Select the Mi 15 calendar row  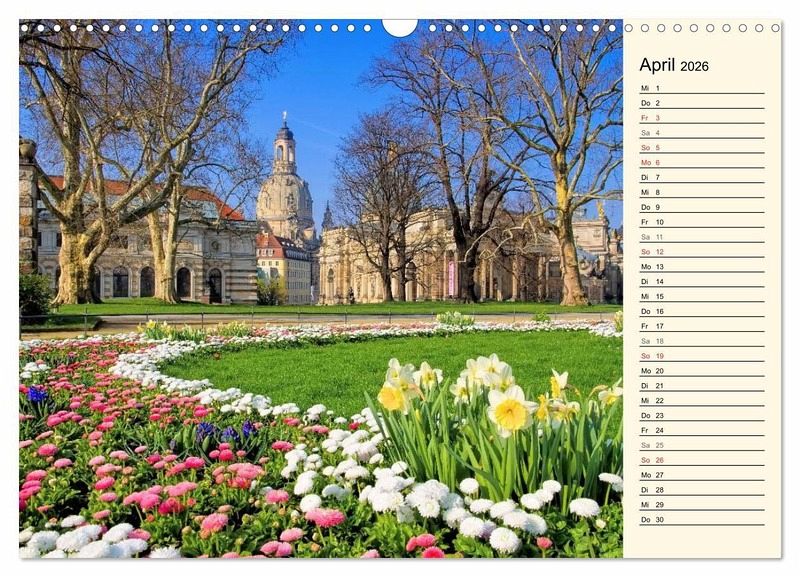702,296
